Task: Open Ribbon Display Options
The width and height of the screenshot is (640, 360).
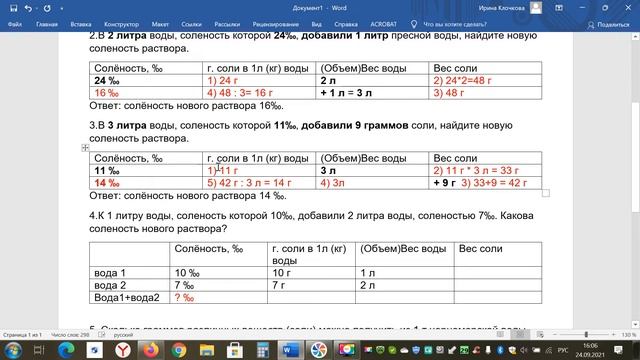Action: (559, 8)
